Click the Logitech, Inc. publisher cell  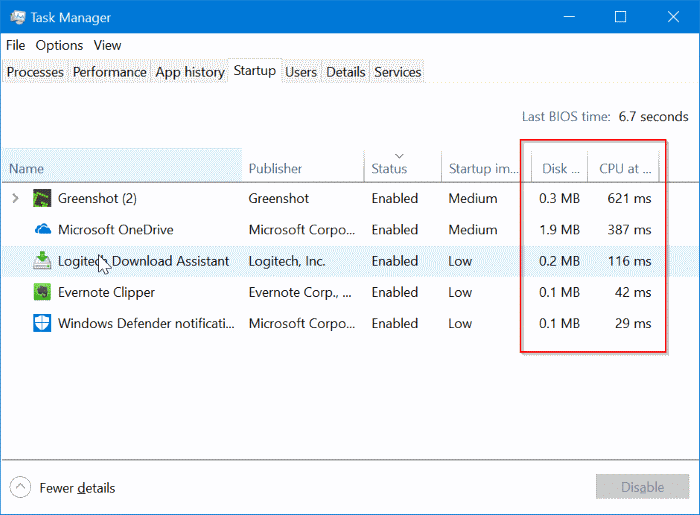287,261
